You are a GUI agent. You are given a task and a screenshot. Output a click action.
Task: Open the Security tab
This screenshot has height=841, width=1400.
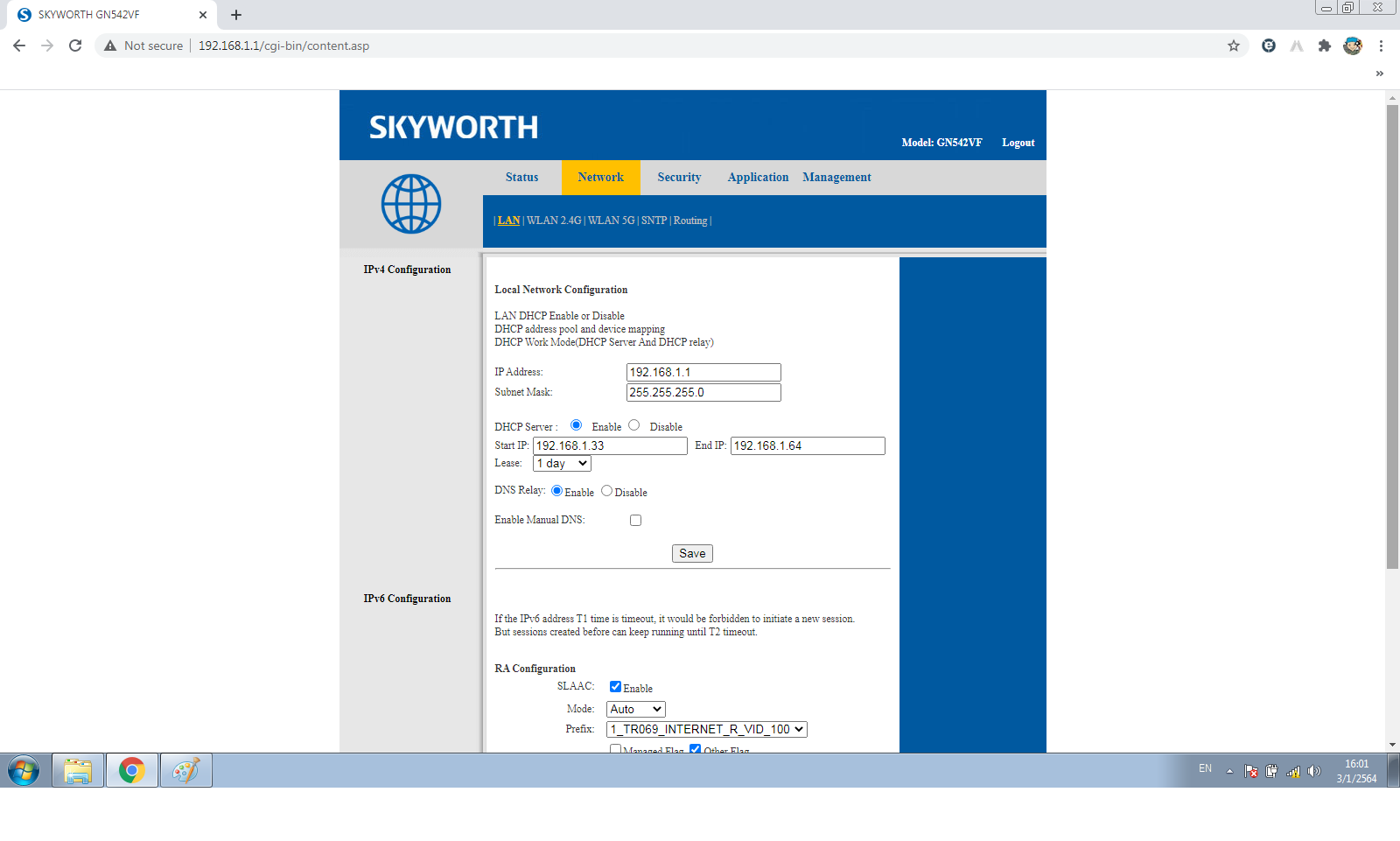[x=679, y=178]
